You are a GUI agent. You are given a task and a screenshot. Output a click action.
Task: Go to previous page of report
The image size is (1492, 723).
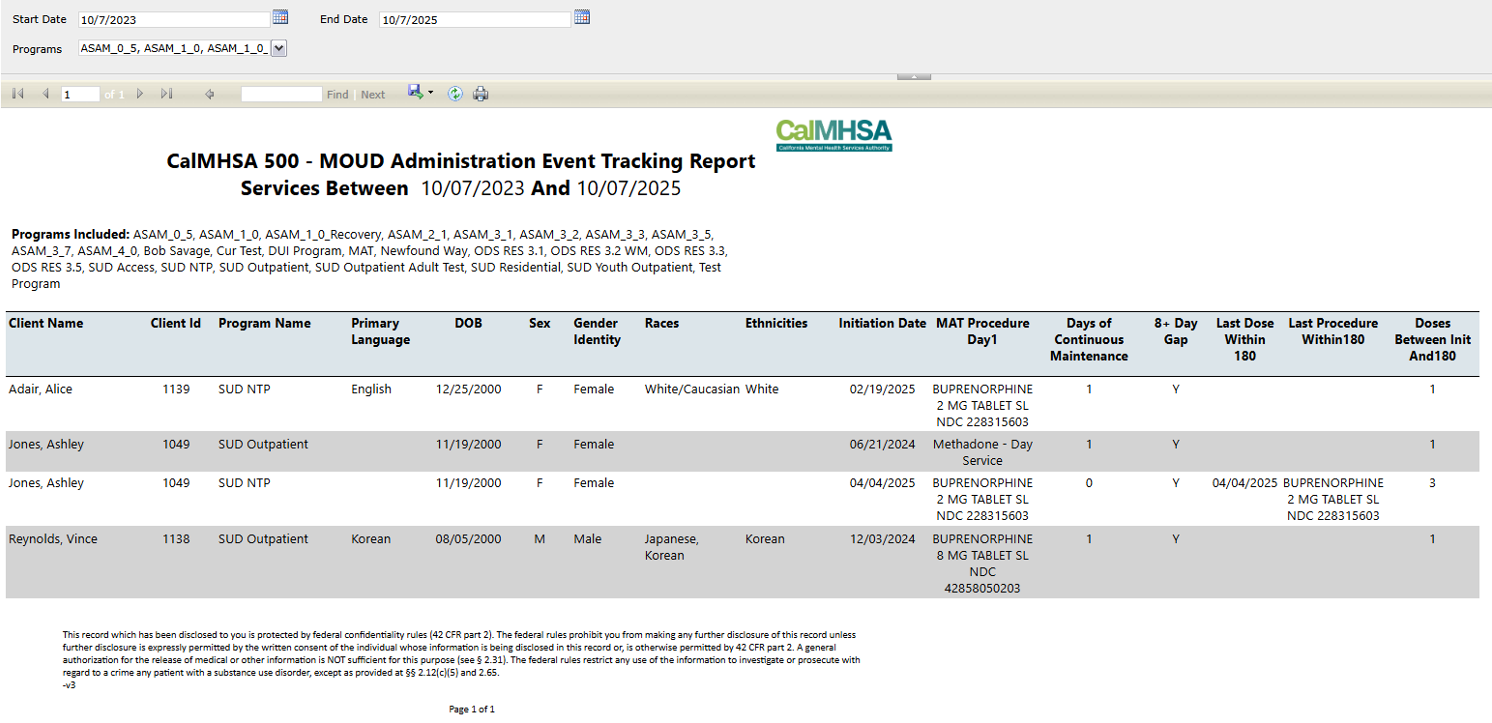click(x=45, y=94)
